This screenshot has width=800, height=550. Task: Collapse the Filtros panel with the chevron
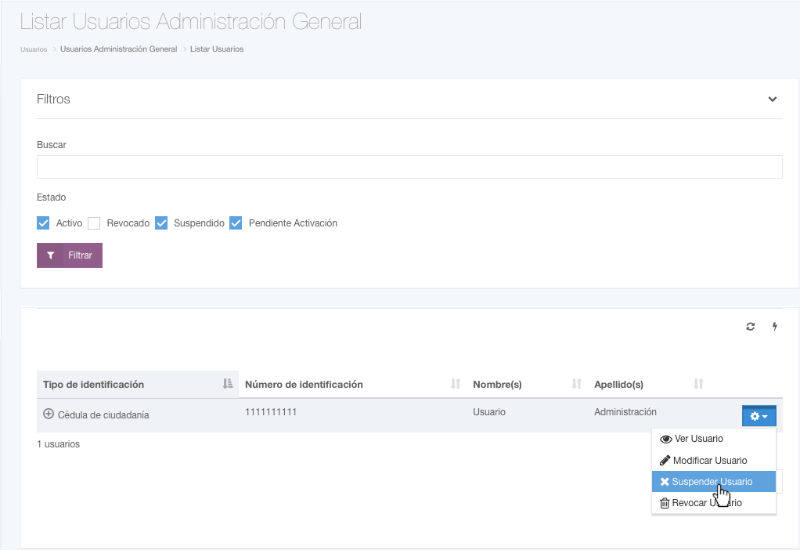(x=772, y=99)
